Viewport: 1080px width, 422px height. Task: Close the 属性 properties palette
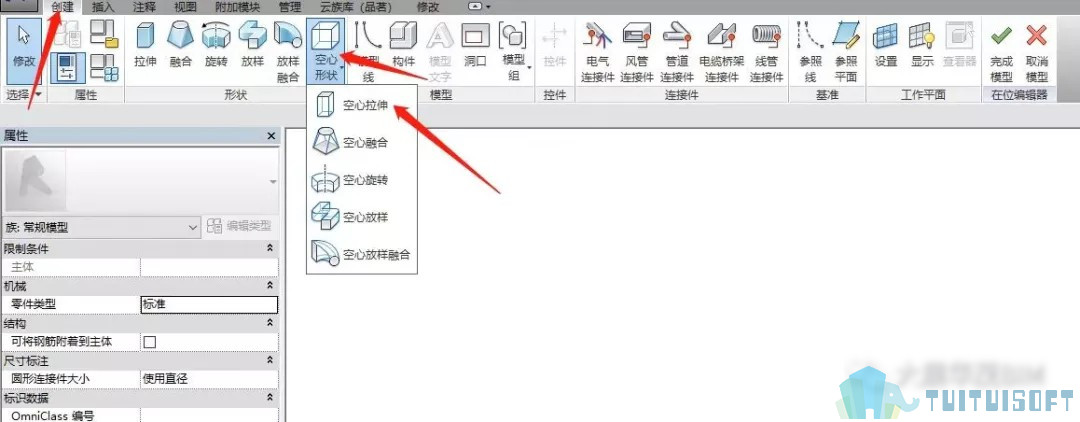pos(271,136)
